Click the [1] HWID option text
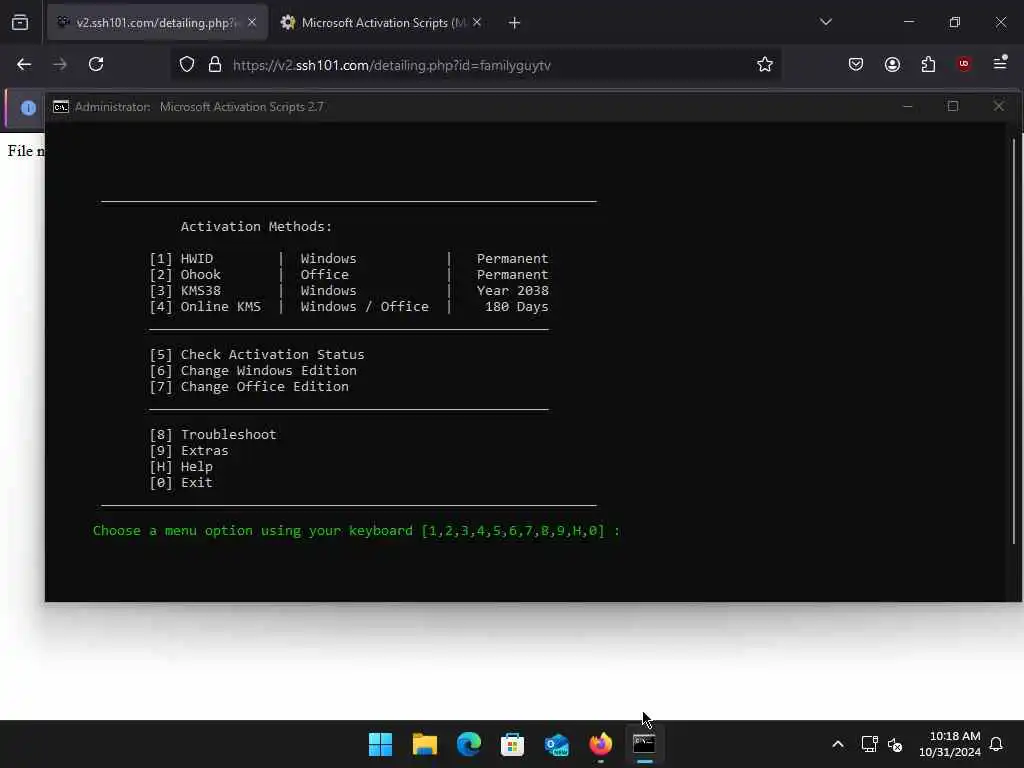 pos(181,259)
